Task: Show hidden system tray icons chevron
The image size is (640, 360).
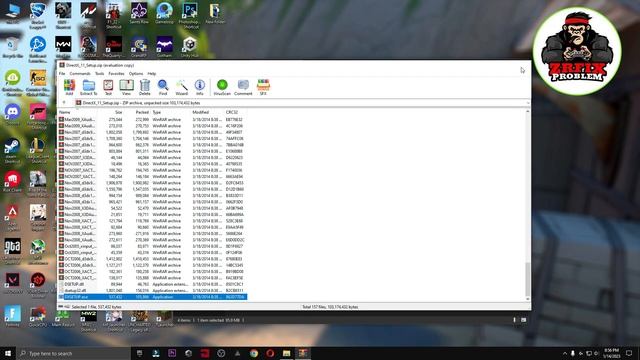Action: click(565, 353)
